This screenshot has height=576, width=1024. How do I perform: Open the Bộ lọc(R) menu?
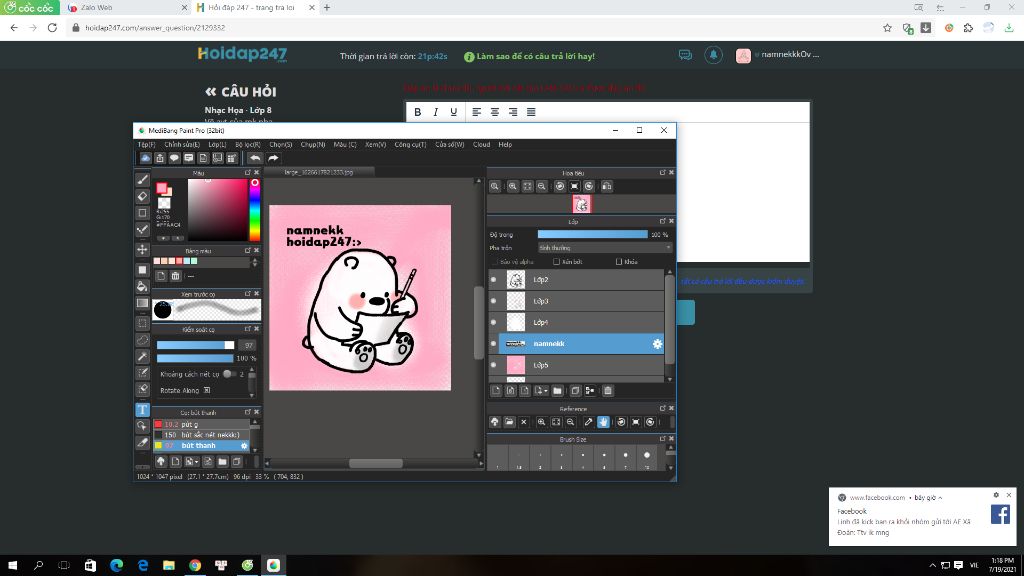click(248, 144)
